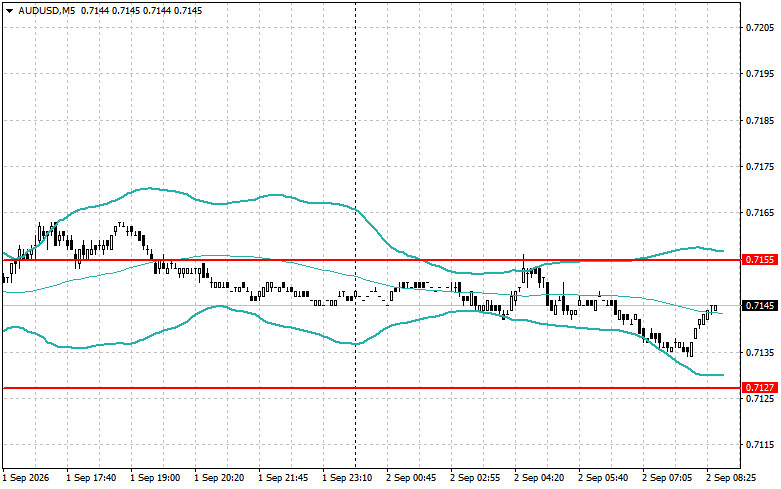Click the OHLC values 0.7144 0.7145 0.7144 0.7145
The image size is (781, 489).
coord(141,10)
